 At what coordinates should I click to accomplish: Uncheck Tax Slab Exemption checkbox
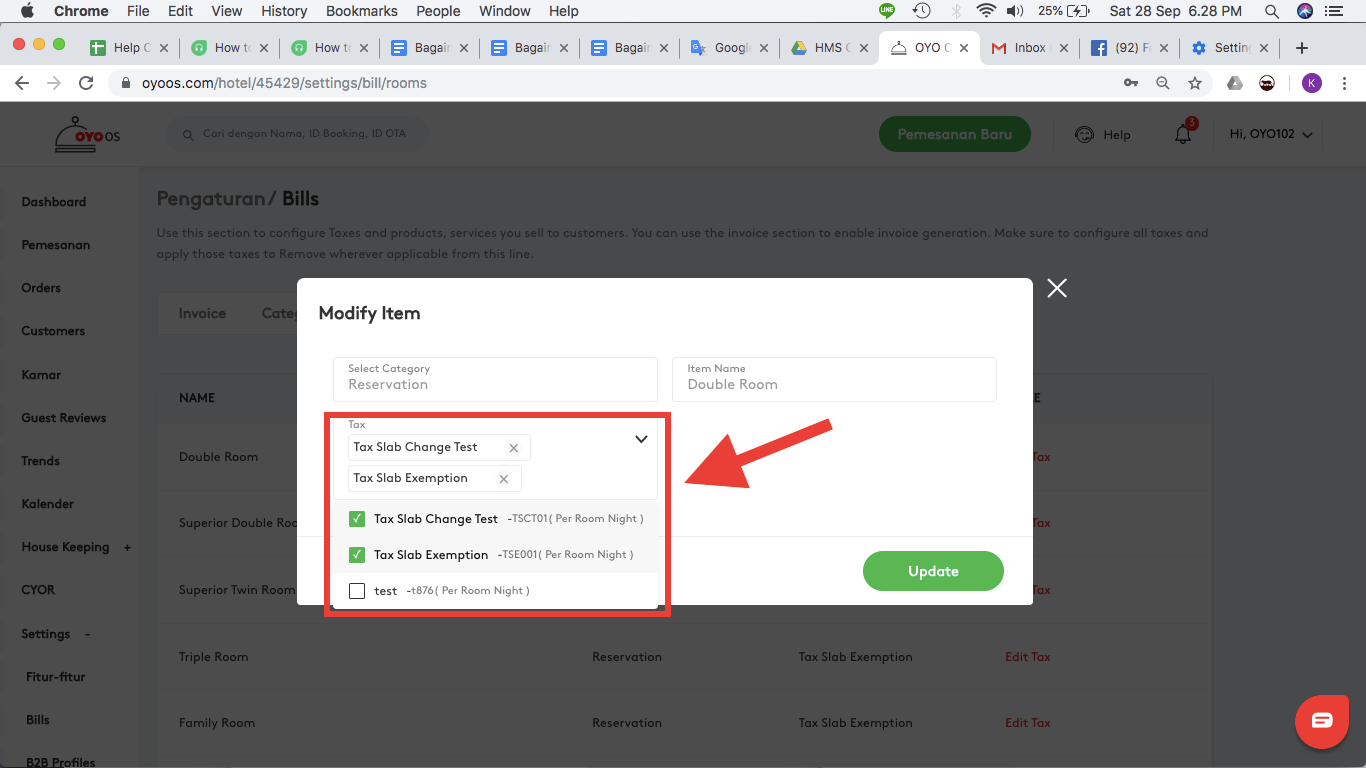click(x=357, y=555)
